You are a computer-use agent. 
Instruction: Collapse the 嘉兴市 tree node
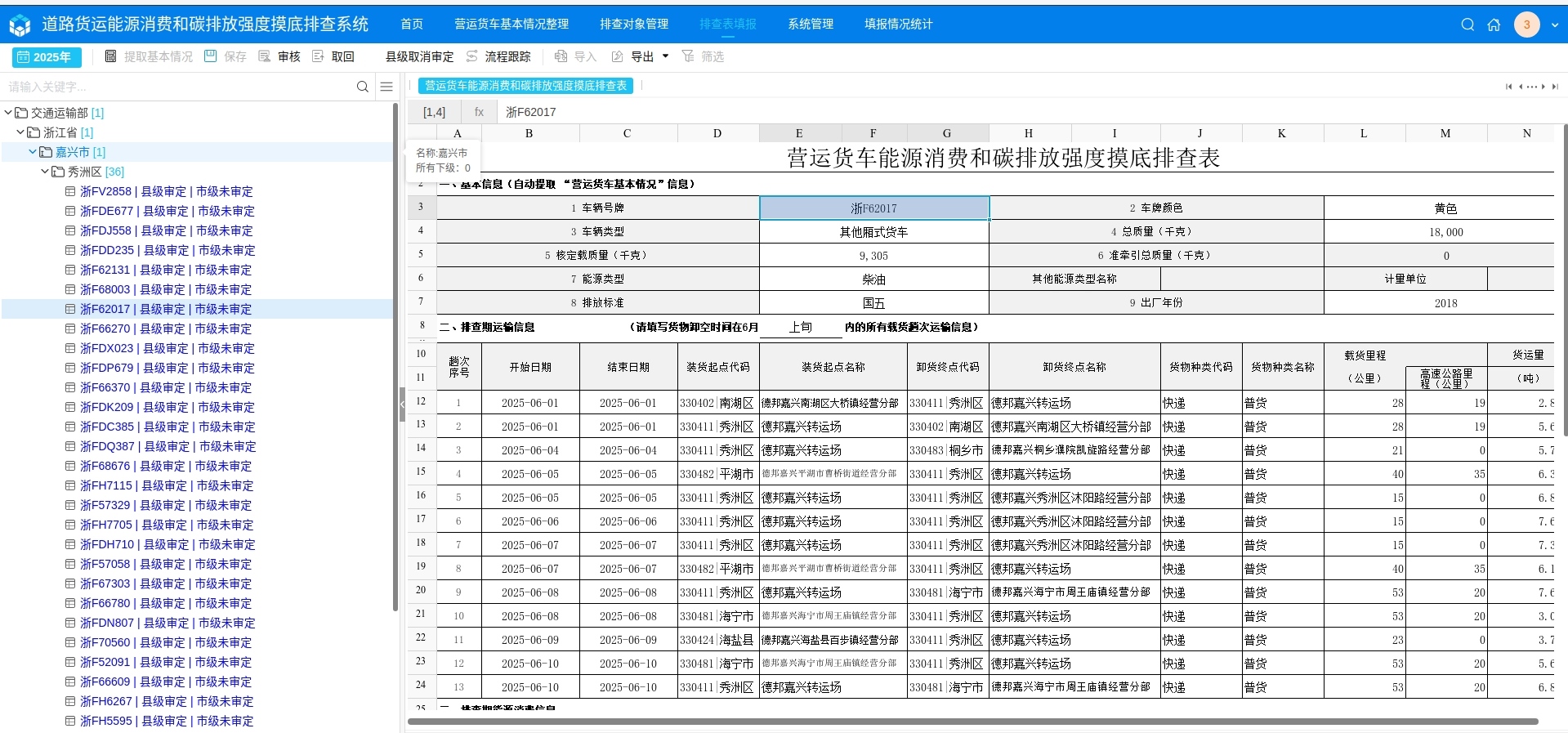coord(33,152)
